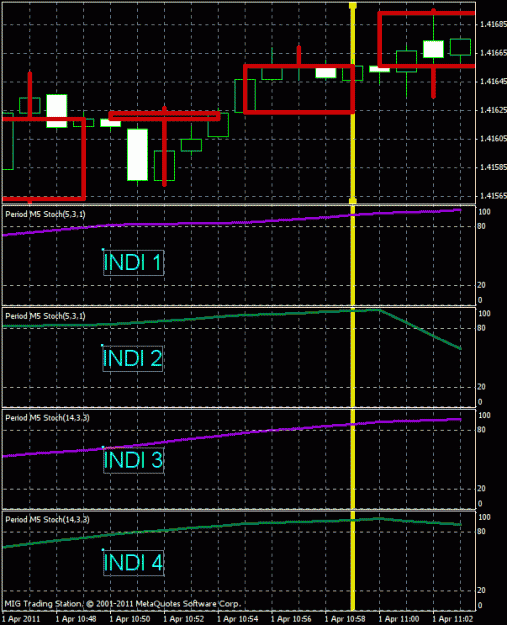Screen dimensions: 507x625
Task: Click the purple Stoch(14,3,3) line in INDI 3 panel
Action: [x=231, y=438]
